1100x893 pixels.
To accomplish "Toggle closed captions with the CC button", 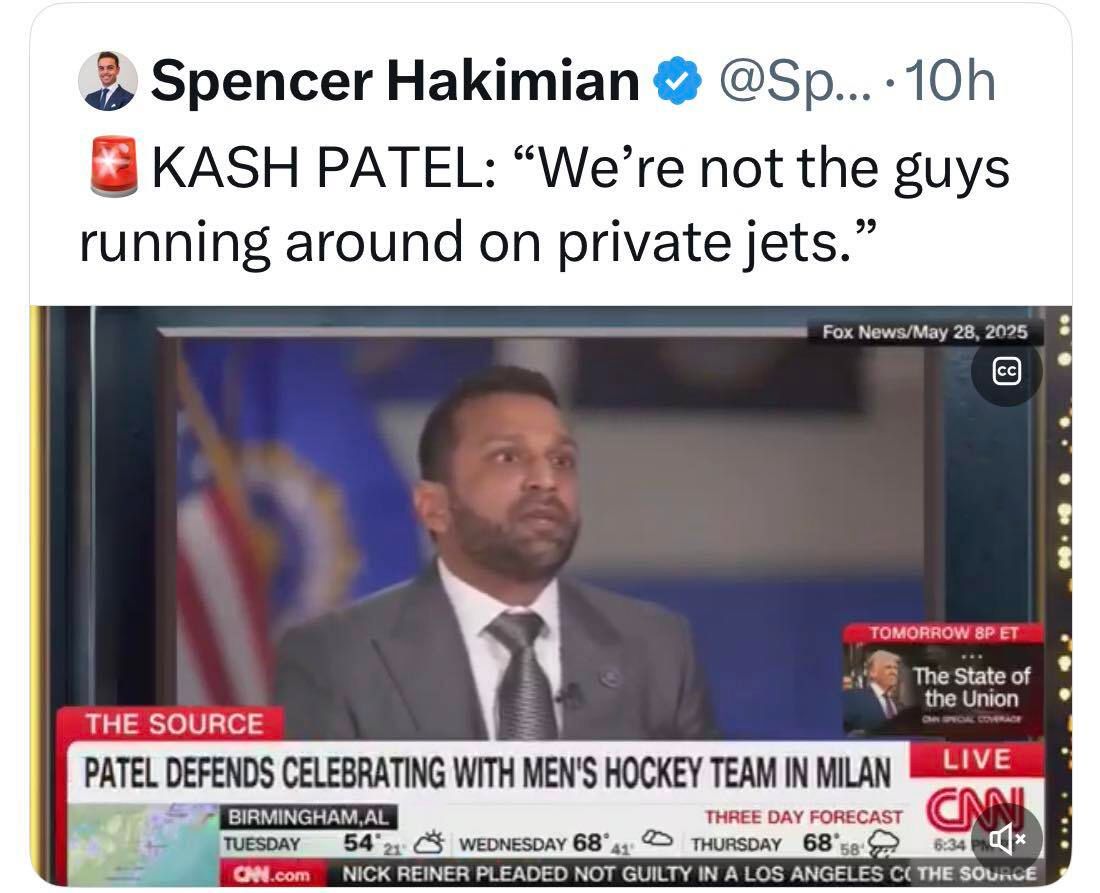I will click(1006, 371).
